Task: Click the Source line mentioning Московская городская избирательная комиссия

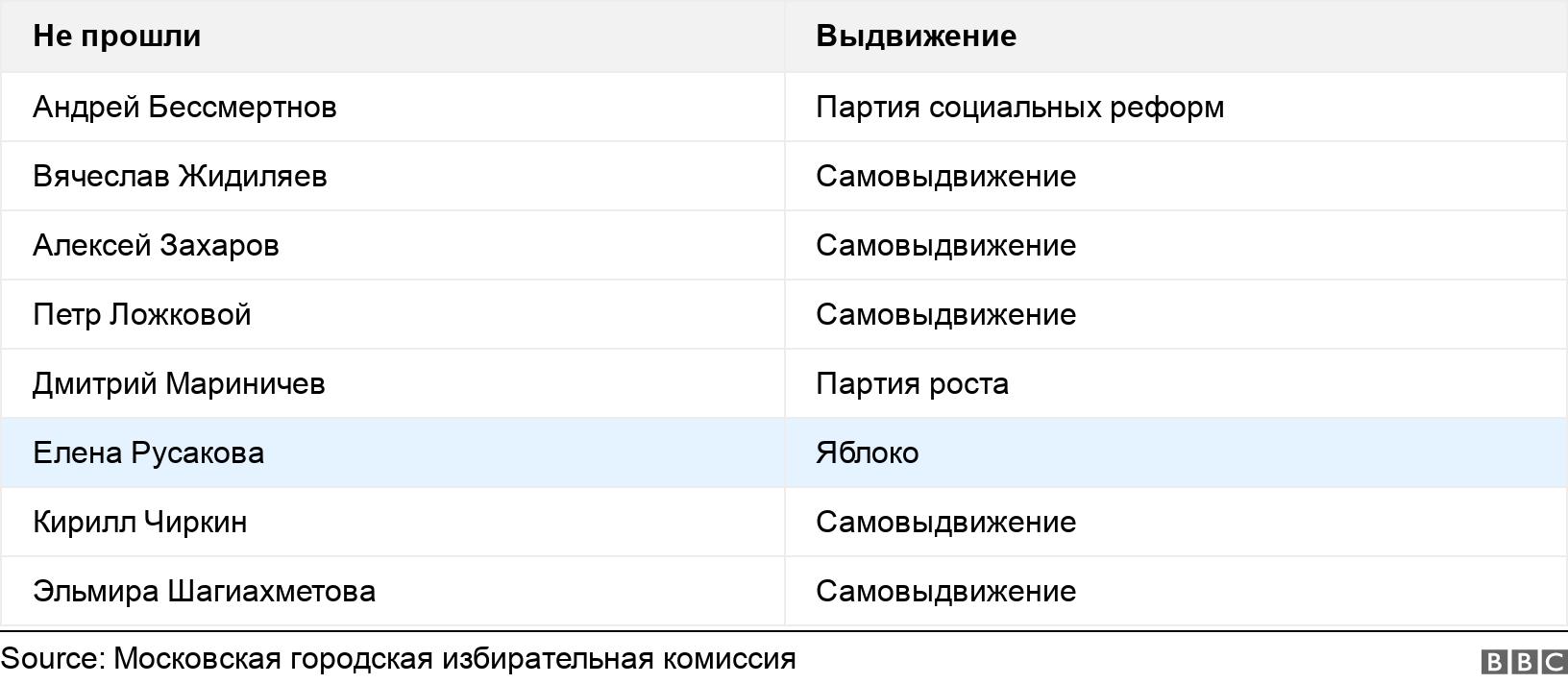Action: click(399, 659)
